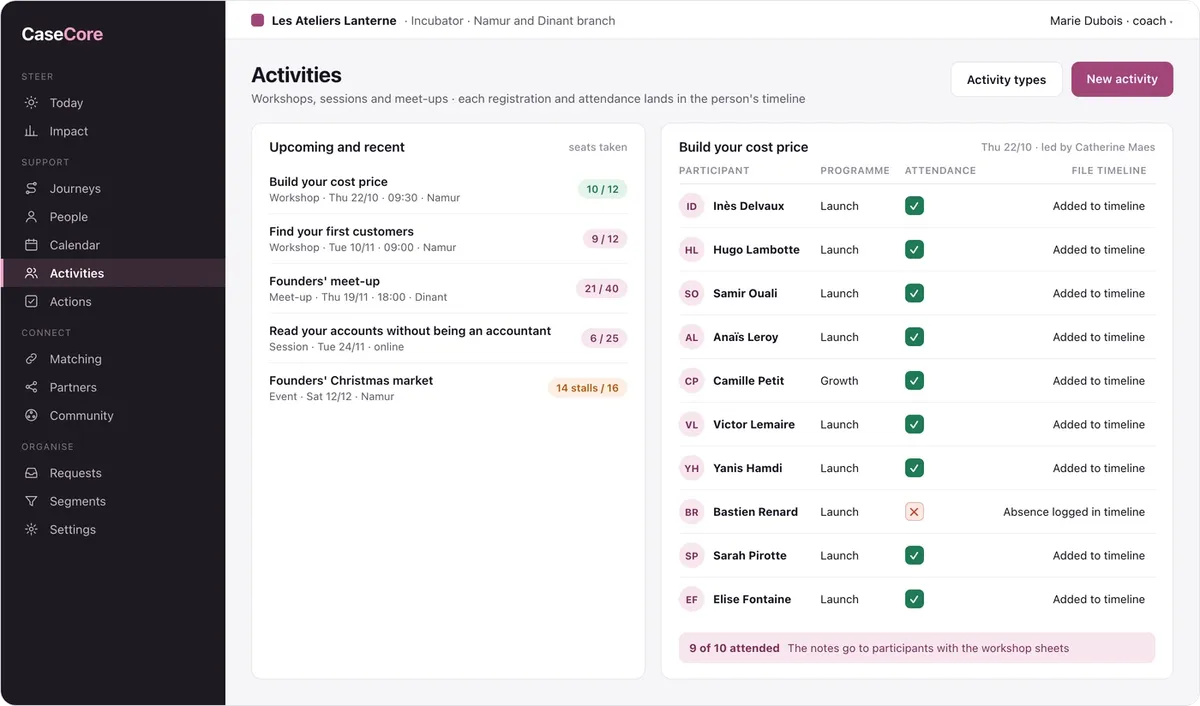1200x706 pixels.
Task: Uncheck attendance for Samir Ouali
Action: coord(914,293)
